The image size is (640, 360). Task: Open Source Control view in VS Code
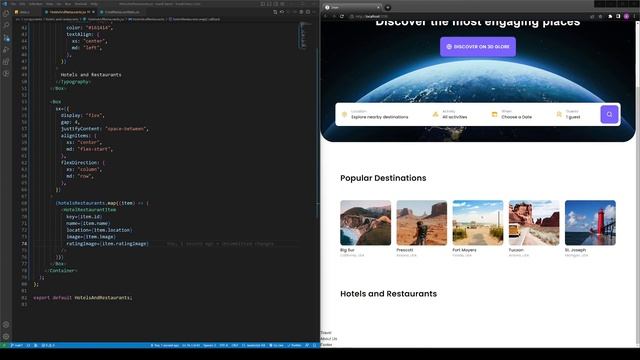(6, 38)
